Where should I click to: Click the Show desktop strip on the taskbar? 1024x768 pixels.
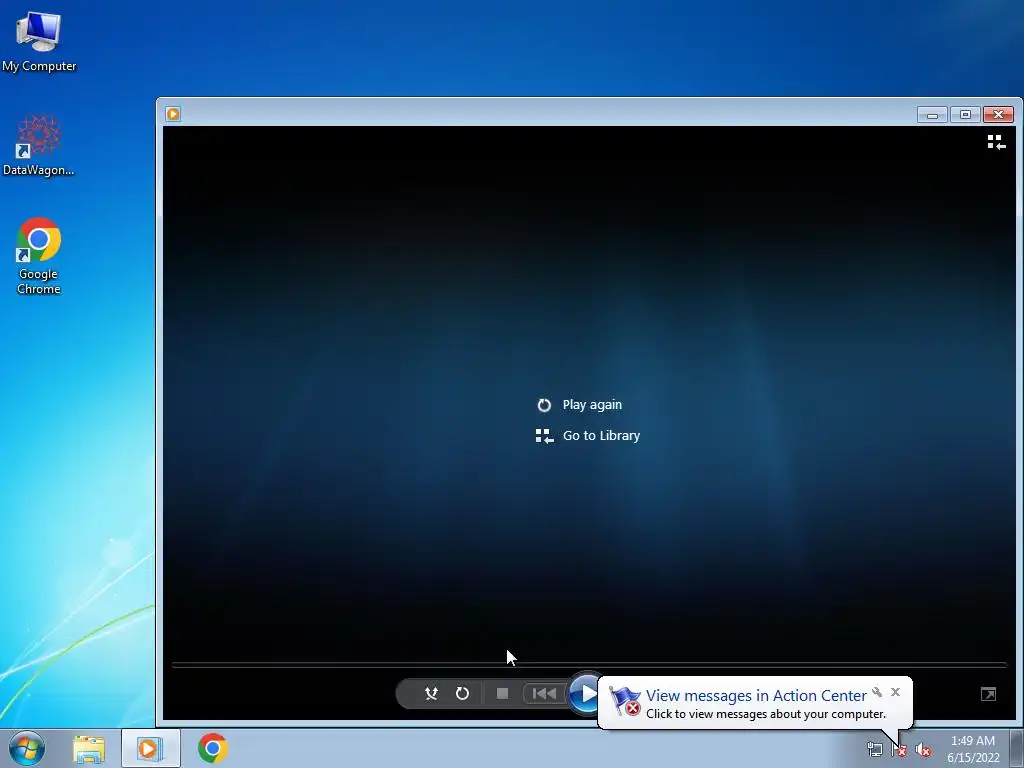(1017, 748)
